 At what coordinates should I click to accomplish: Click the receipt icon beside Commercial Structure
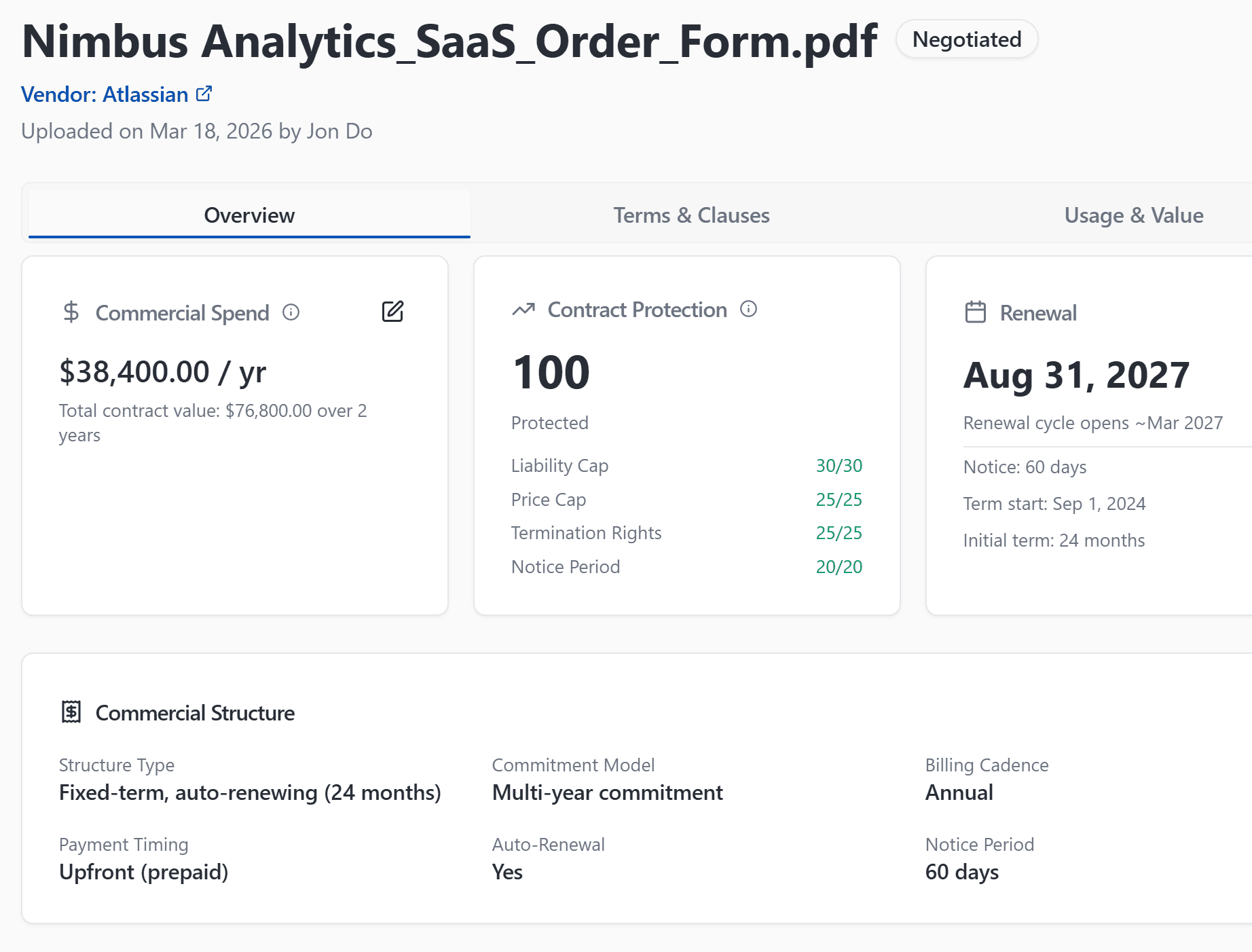(x=71, y=712)
